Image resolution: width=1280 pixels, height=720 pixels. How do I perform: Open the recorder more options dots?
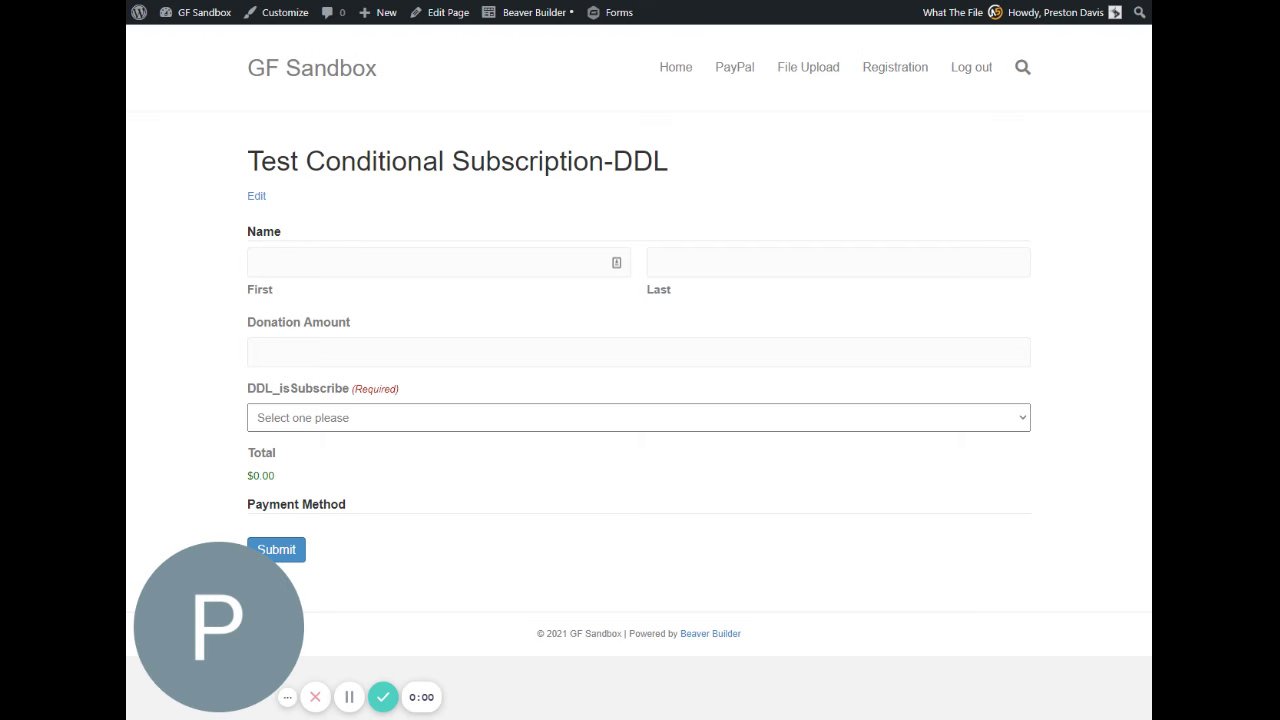coord(287,697)
